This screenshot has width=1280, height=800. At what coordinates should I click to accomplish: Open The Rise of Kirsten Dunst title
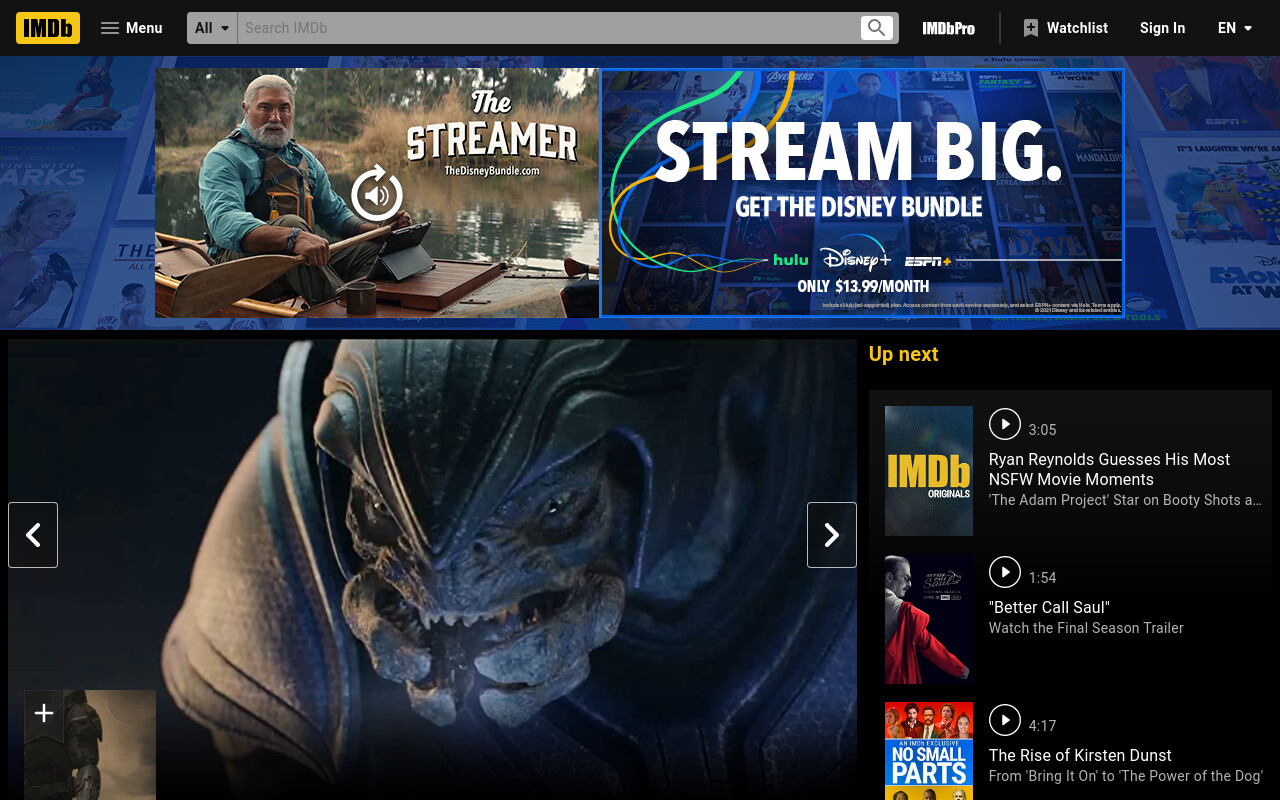1080,755
